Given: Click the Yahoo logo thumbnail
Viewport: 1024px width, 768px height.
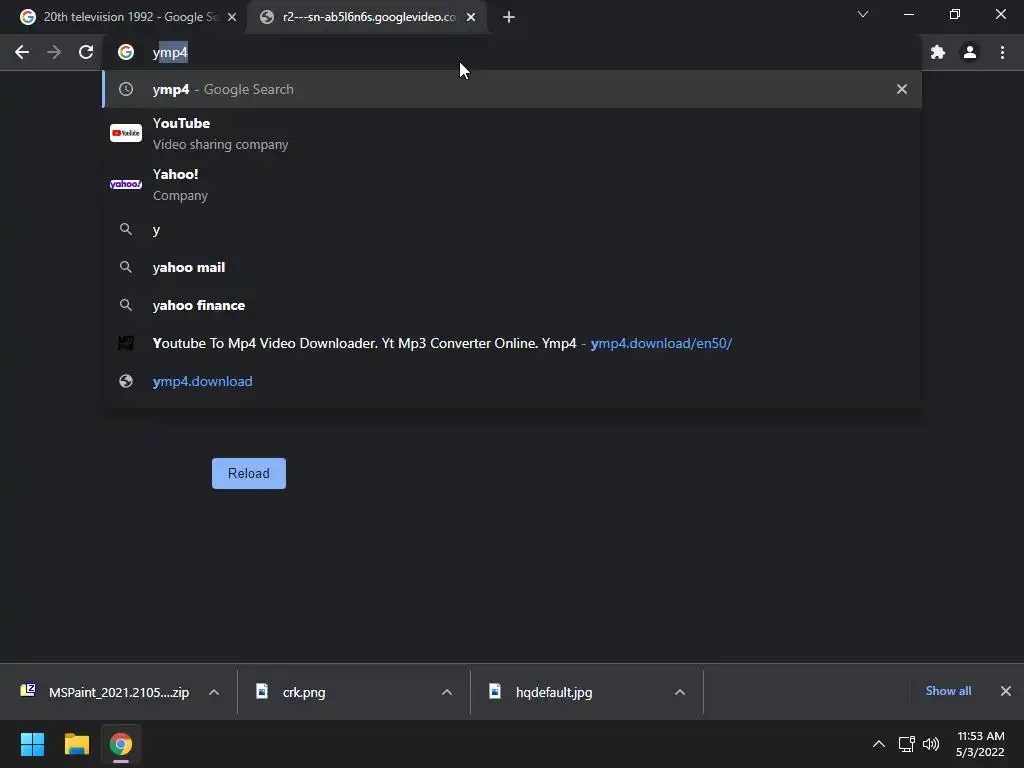Looking at the screenshot, I should pos(126,184).
